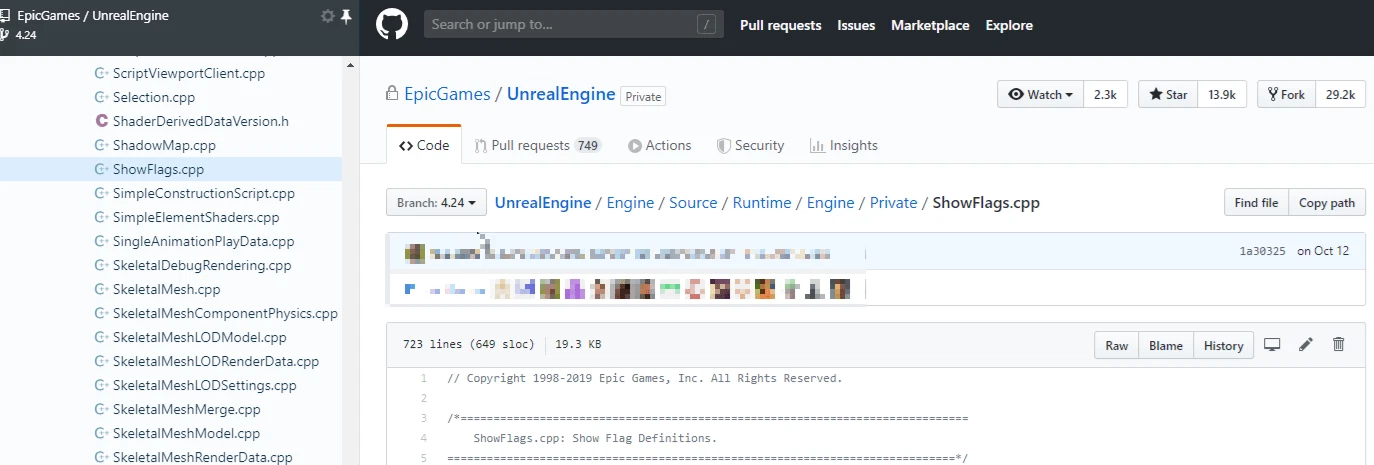Click the ShowFlags.cpp file icon in sidebar
This screenshot has width=1374, height=465.
(x=101, y=169)
